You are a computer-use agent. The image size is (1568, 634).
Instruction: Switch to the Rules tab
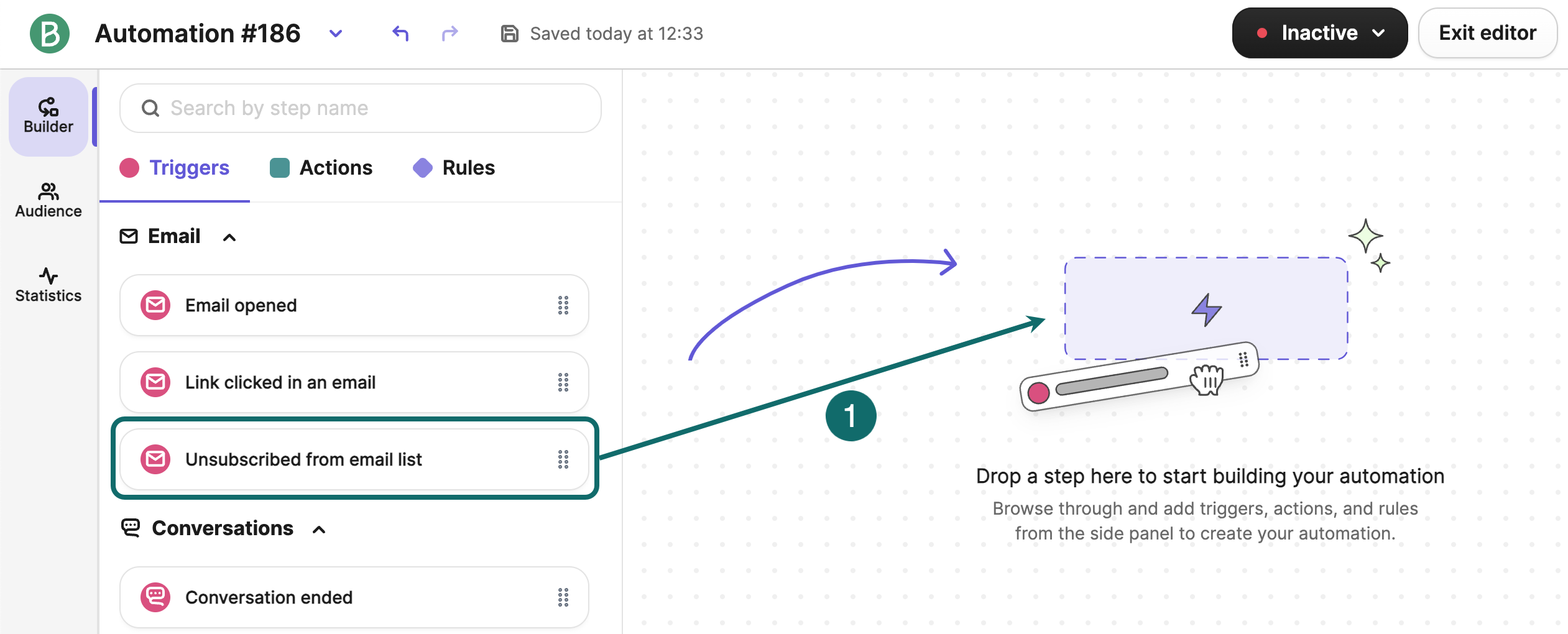click(x=454, y=168)
